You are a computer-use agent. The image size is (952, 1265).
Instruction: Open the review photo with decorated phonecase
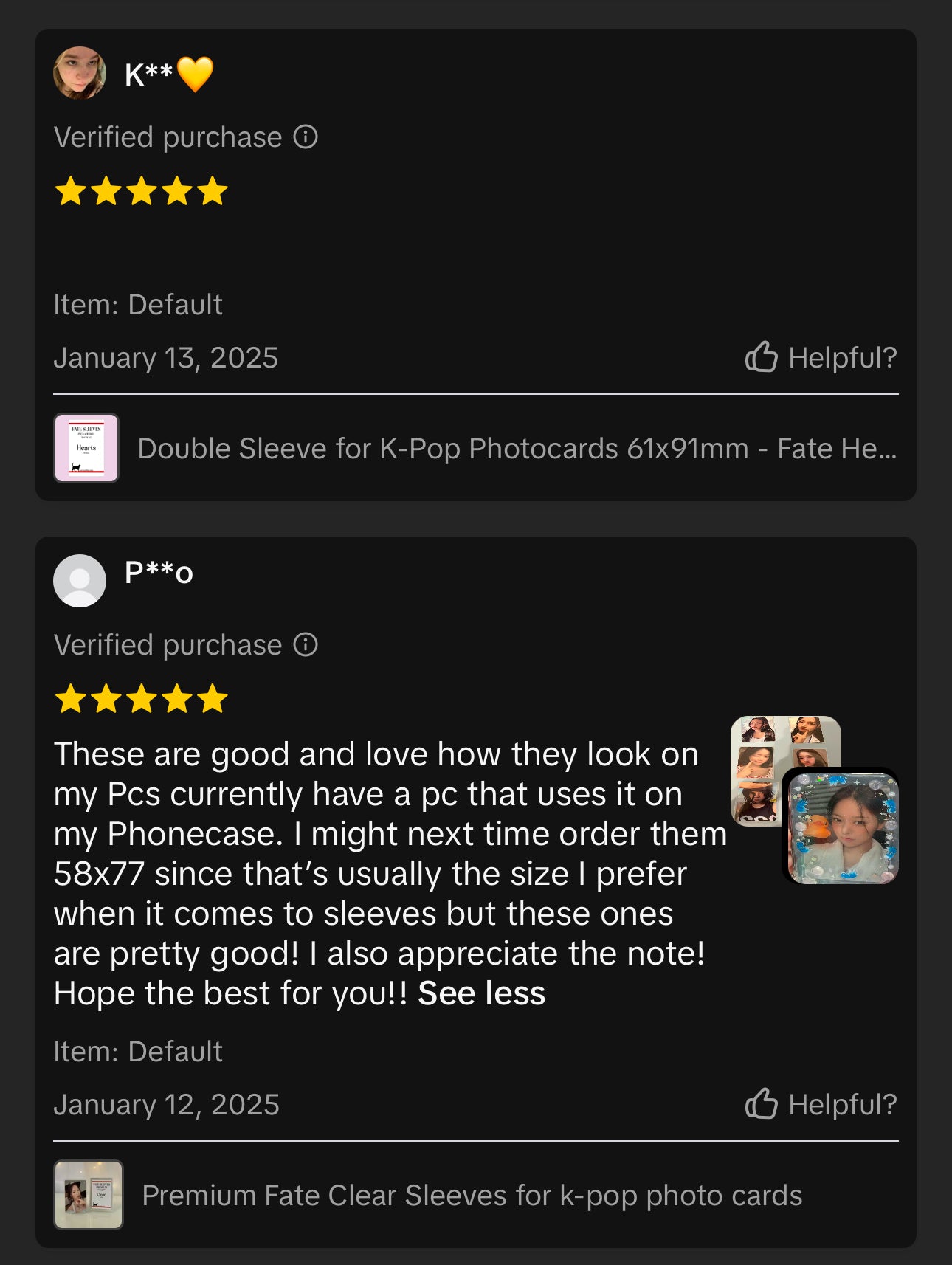(843, 827)
